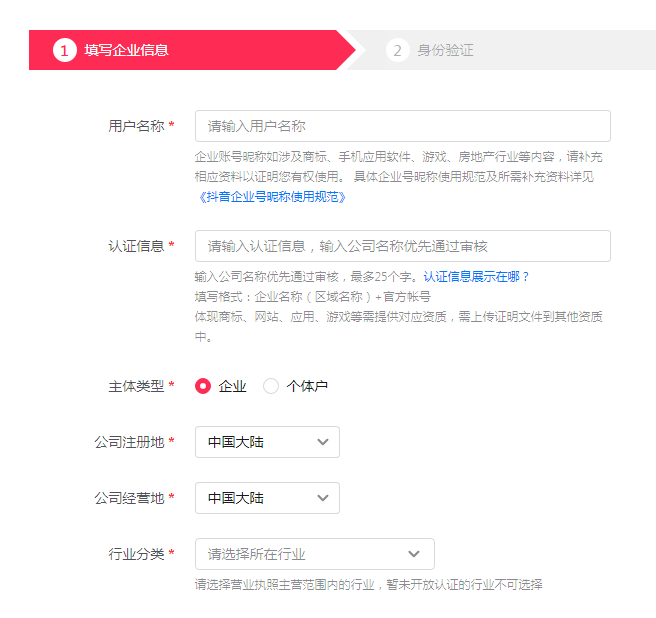Open the 认证信息展示在哪？ link
This screenshot has height=618, width=656.
coord(477,277)
